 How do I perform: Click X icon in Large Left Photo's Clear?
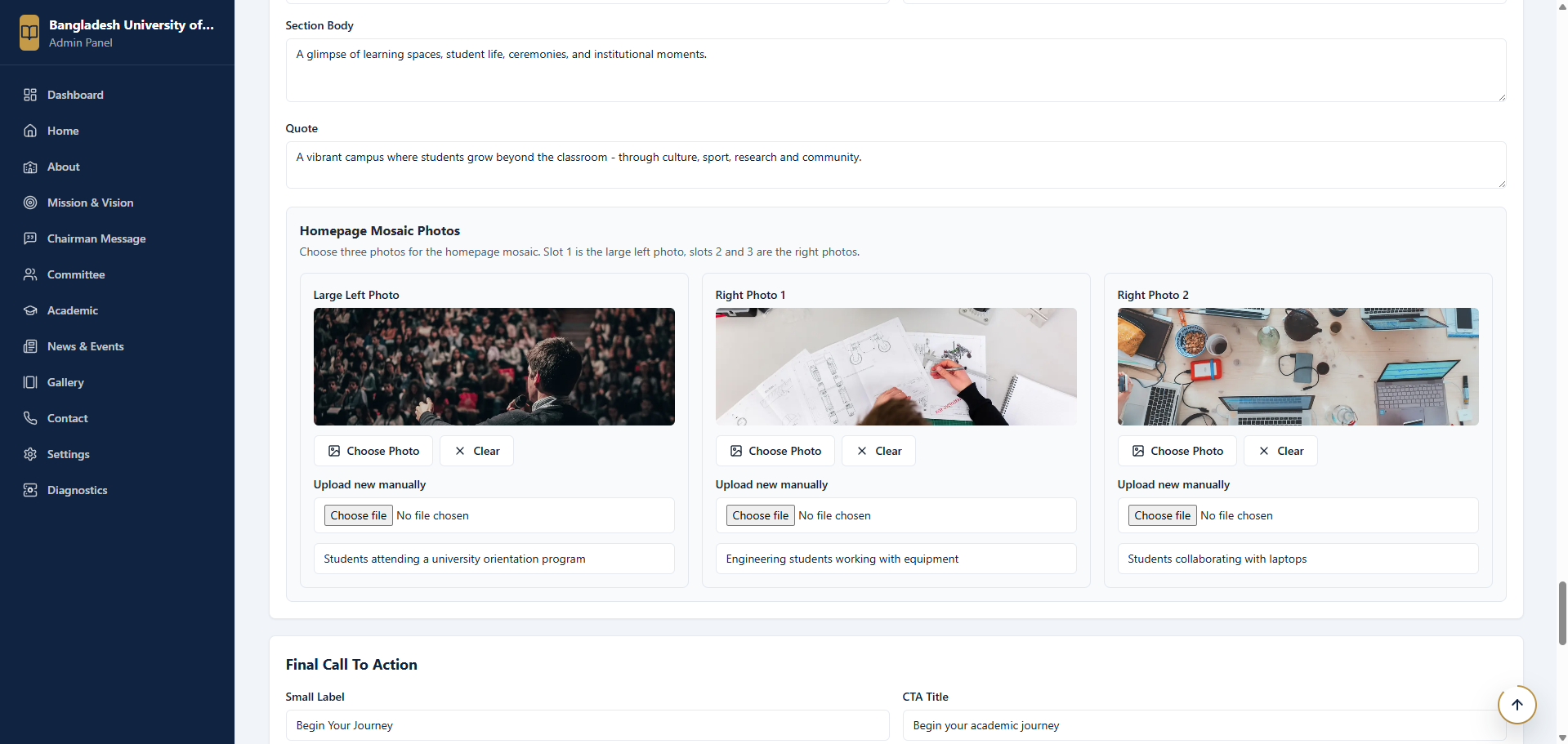pos(460,451)
